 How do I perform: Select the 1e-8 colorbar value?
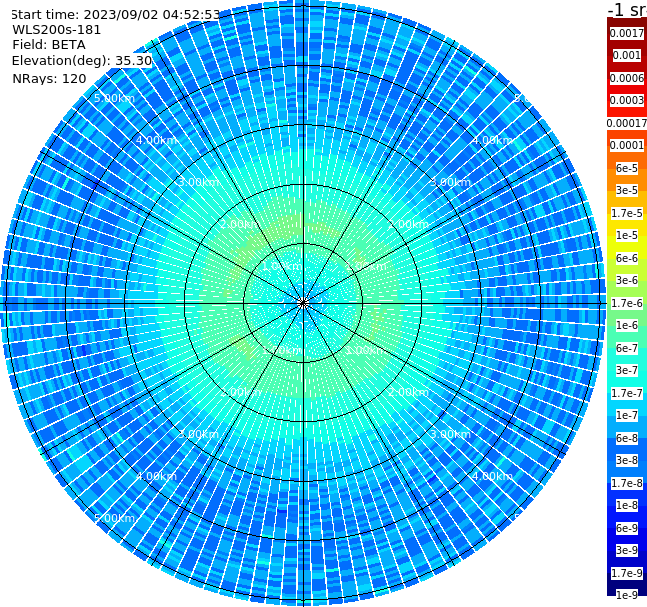pos(627,505)
